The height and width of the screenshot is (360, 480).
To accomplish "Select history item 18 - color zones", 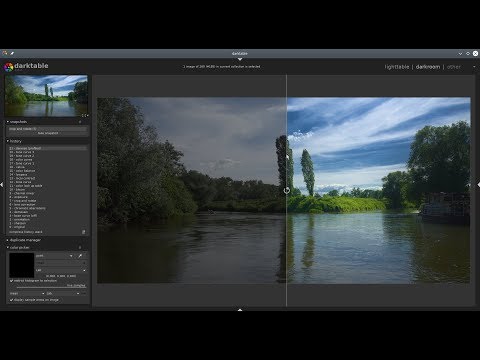I will [x=48, y=160].
